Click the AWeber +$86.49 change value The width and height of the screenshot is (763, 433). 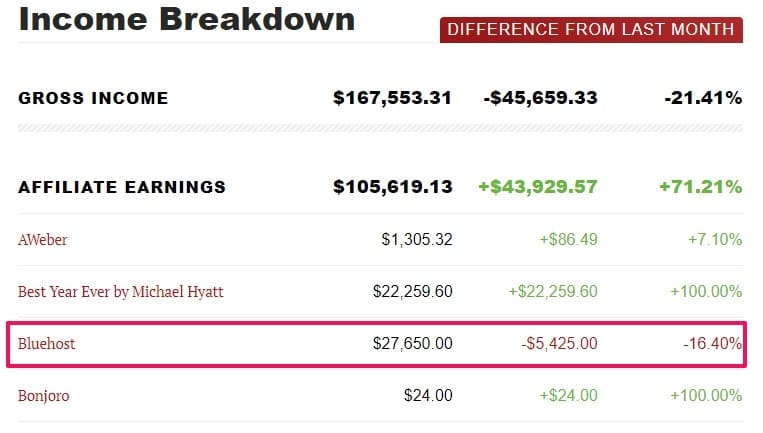[x=568, y=239]
